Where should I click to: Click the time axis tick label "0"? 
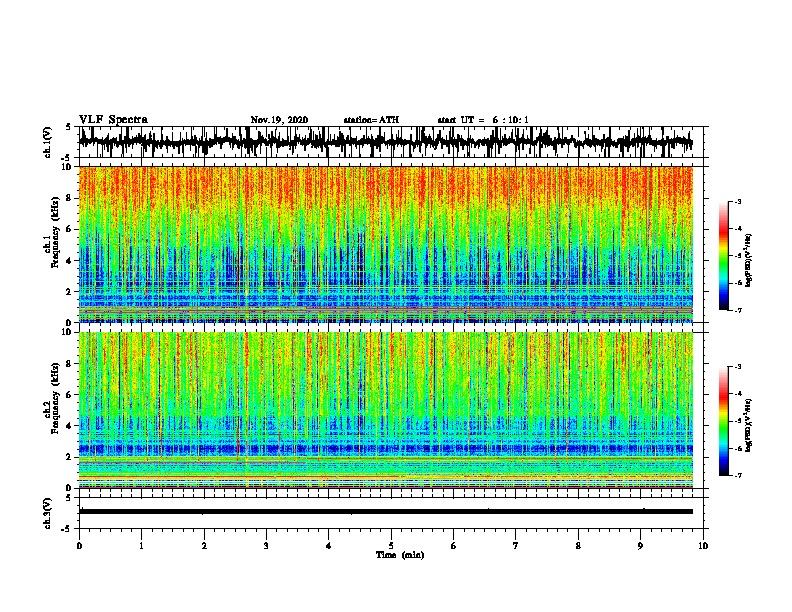click(x=79, y=546)
